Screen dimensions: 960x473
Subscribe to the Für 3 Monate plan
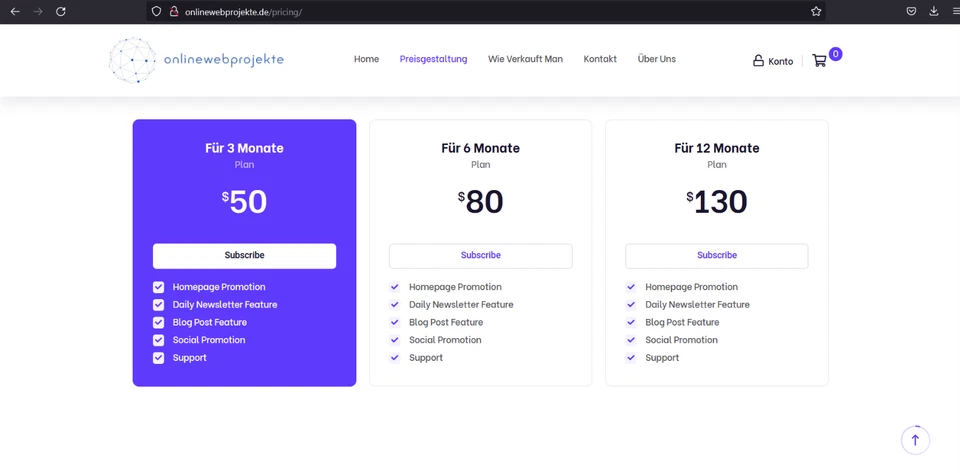244,256
